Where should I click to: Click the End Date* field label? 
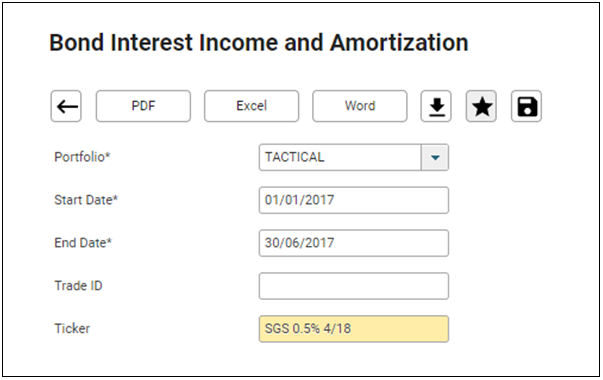[x=83, y=243]
